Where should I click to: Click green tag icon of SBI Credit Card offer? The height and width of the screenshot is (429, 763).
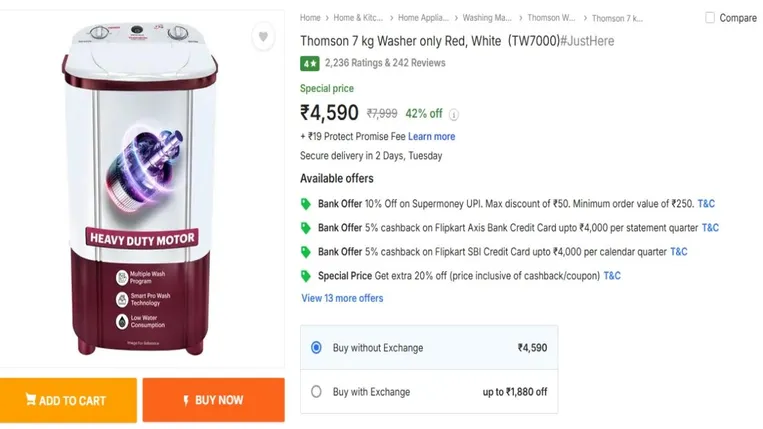pyautogui.click(x=306, y=252)
